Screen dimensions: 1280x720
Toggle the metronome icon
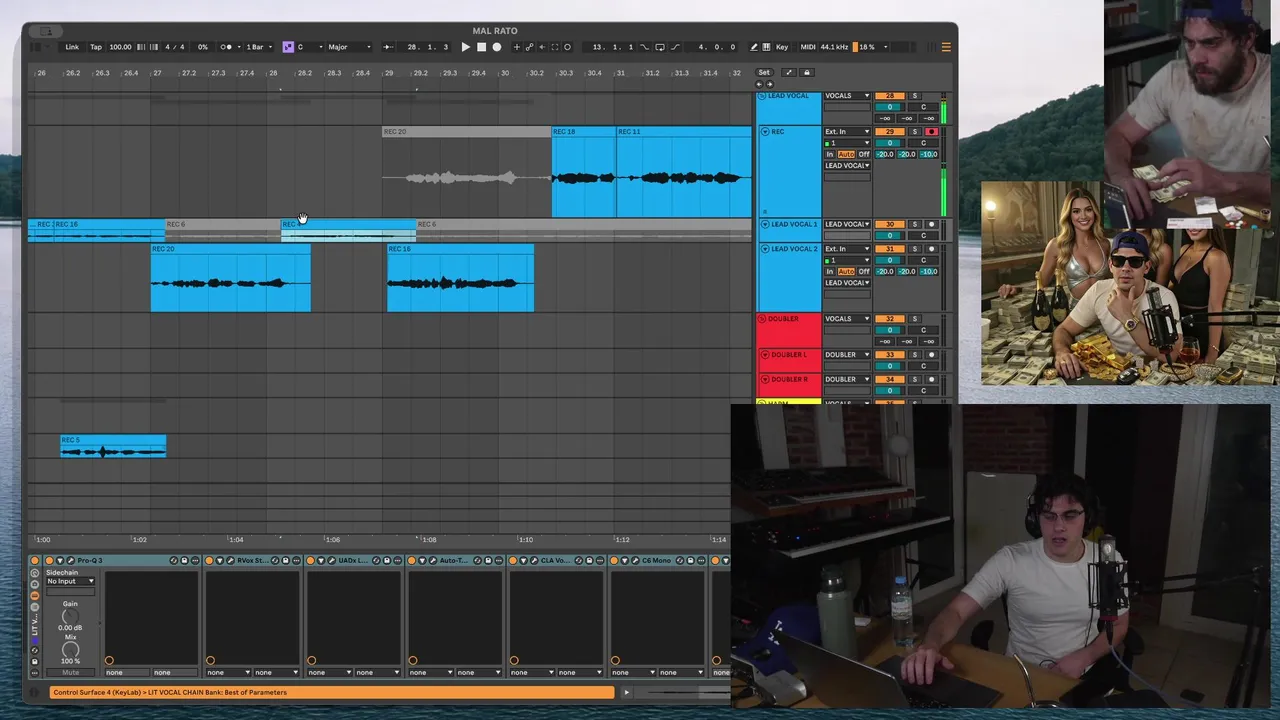click(x=226, y=47)
